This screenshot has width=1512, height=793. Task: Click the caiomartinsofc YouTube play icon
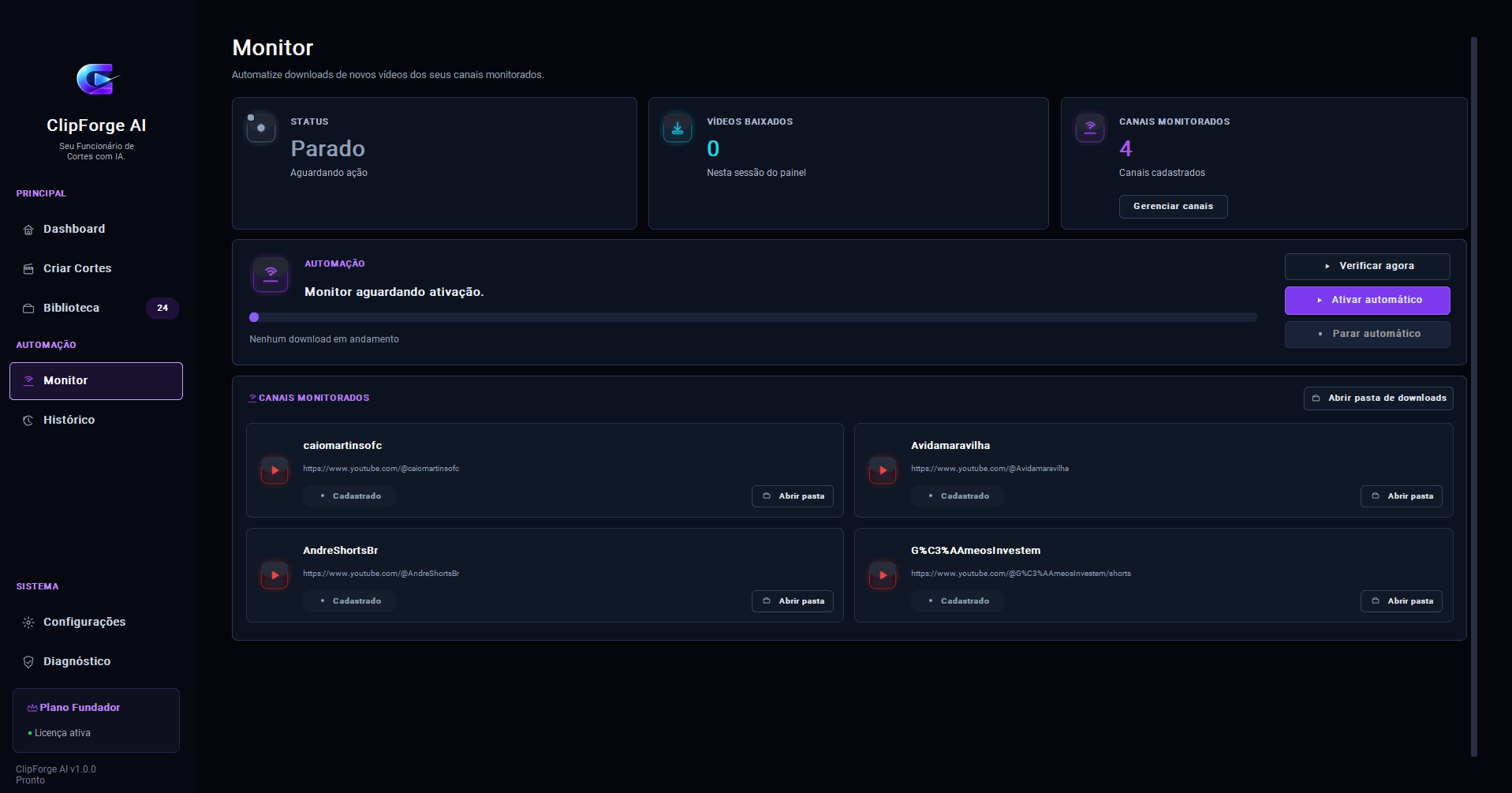[274, 470]
